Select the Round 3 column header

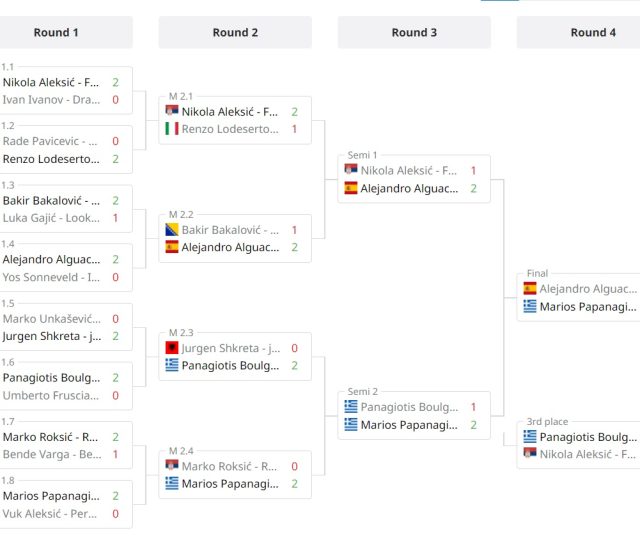click(x=414, y=32)
